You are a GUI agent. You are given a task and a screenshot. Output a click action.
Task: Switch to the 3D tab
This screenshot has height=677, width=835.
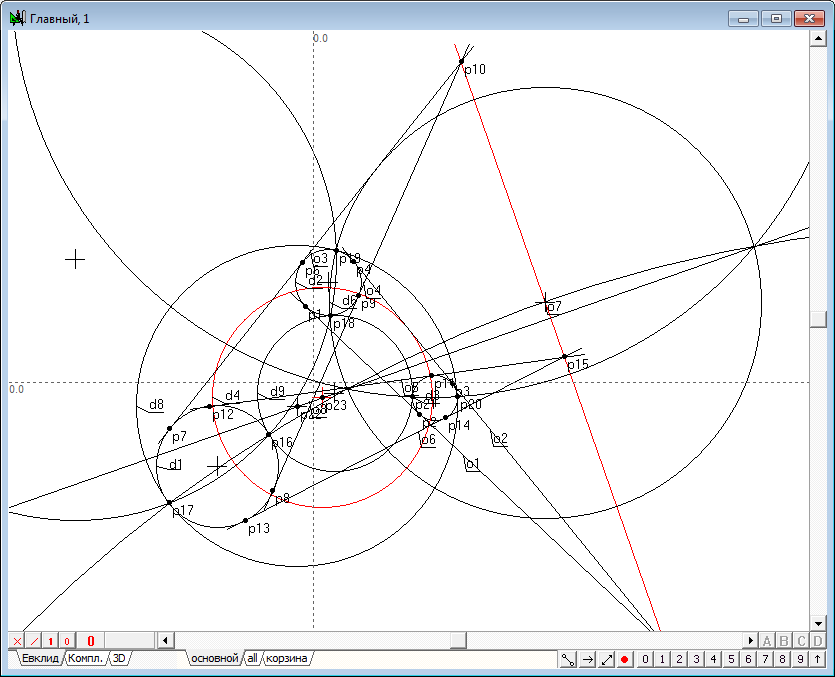pyautogui.click(x=119, y=658)
